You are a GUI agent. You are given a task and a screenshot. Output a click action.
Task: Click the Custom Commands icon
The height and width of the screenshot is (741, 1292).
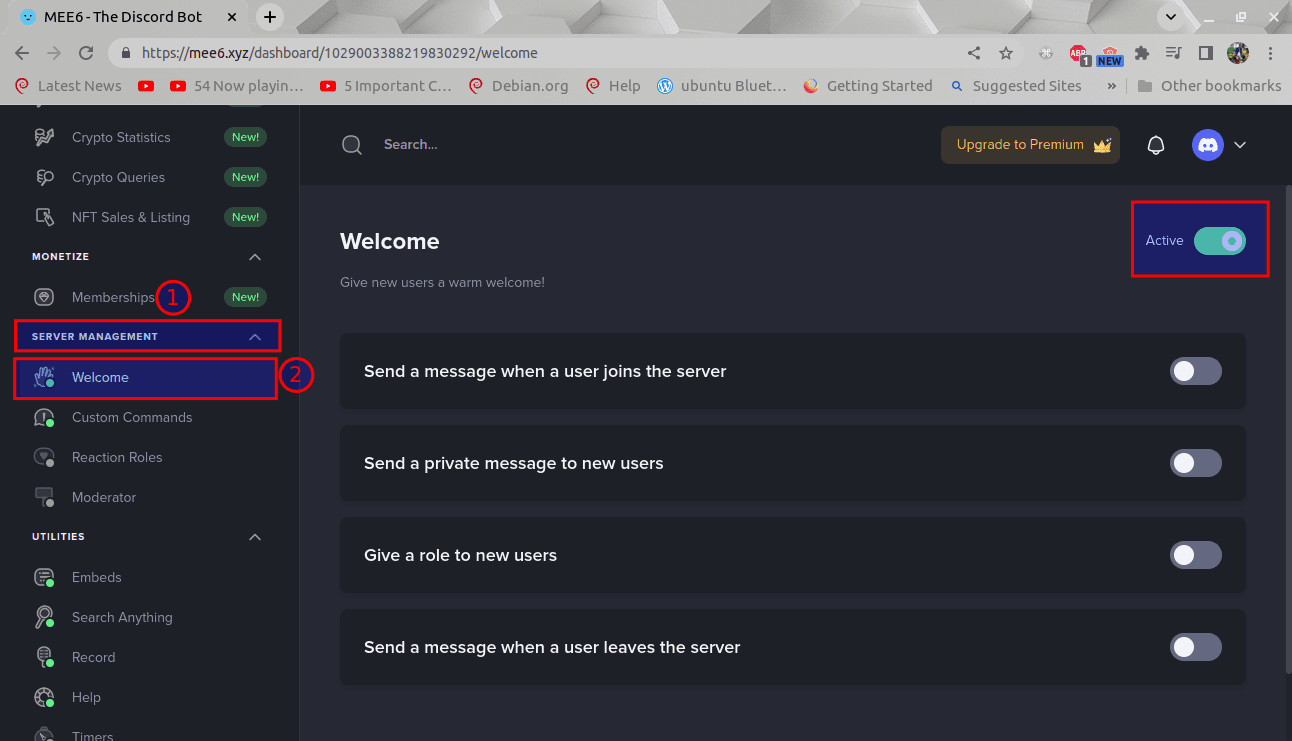[x=44, y=418]
